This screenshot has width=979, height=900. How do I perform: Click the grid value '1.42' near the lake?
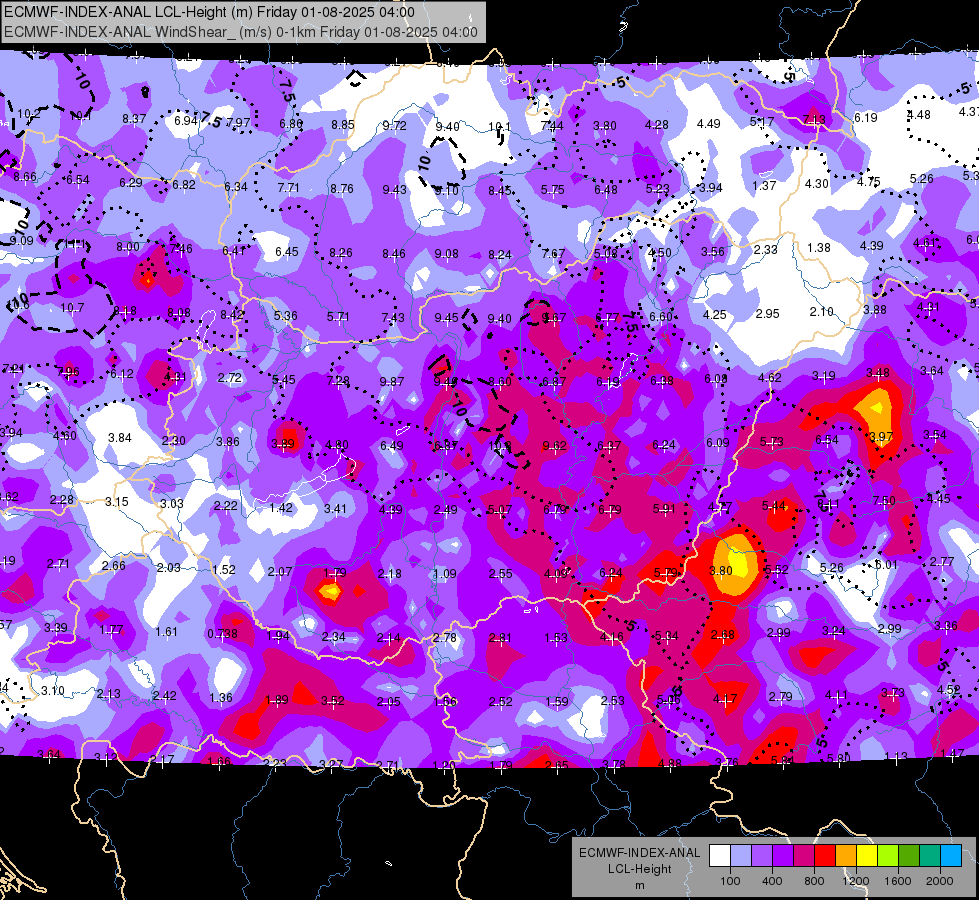click(281, 508)
